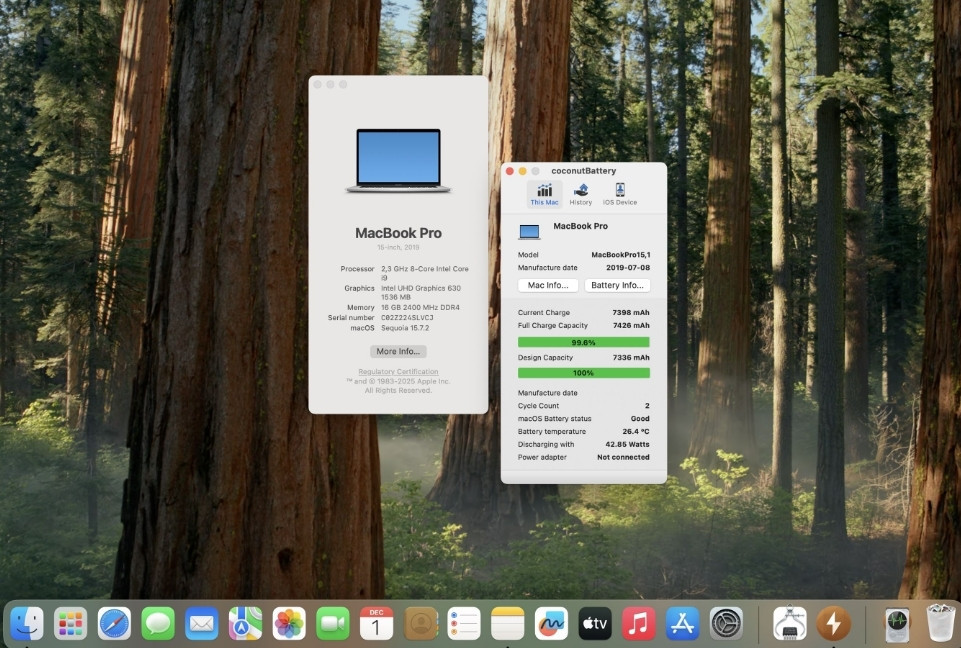Click the More Info... button
This screenshot has height=648, width=961.
pos(398,352)
